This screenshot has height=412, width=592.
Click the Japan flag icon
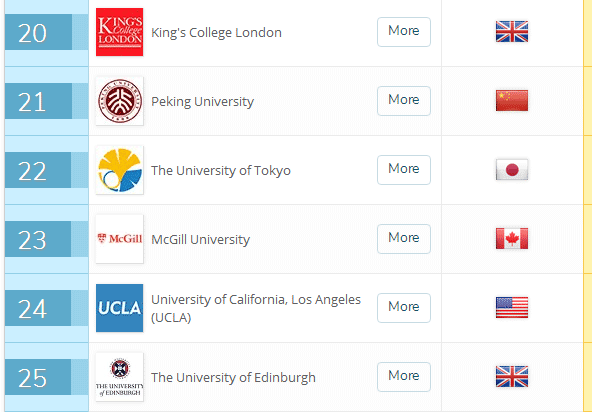(x=512, y=170)
